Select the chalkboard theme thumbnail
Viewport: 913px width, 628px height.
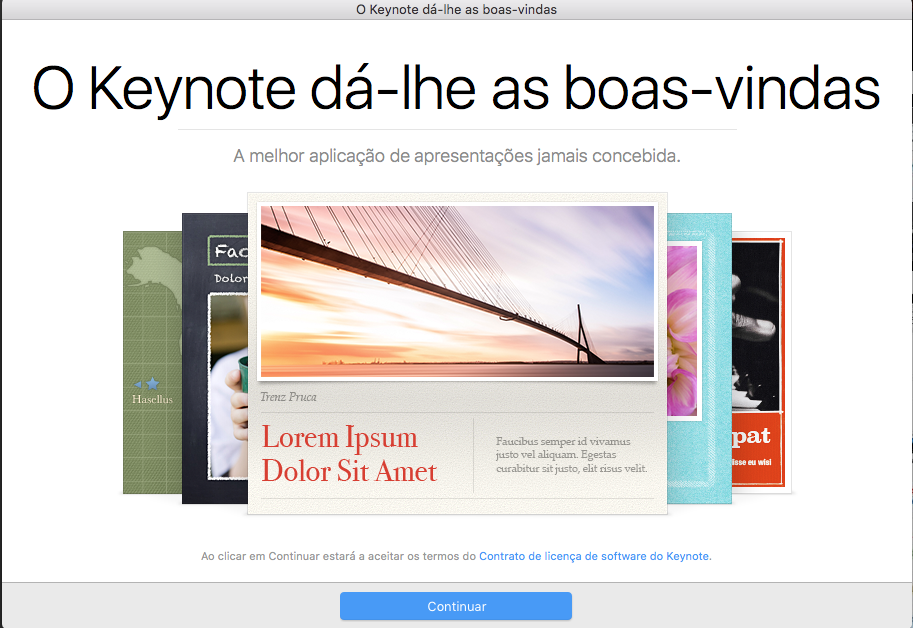pos(215,358)
